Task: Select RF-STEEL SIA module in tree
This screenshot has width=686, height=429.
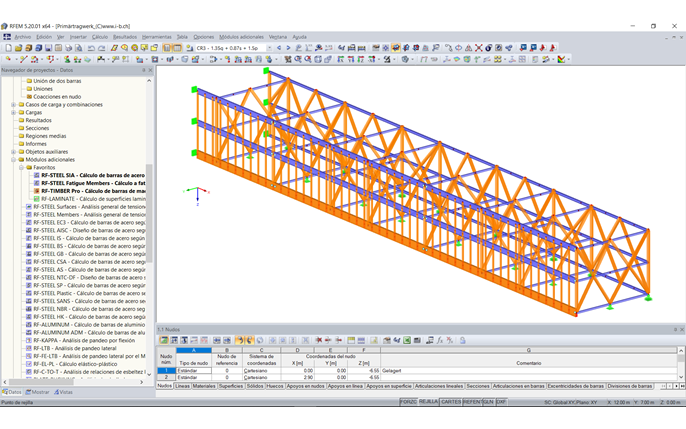Action: [x=89, y=175]
